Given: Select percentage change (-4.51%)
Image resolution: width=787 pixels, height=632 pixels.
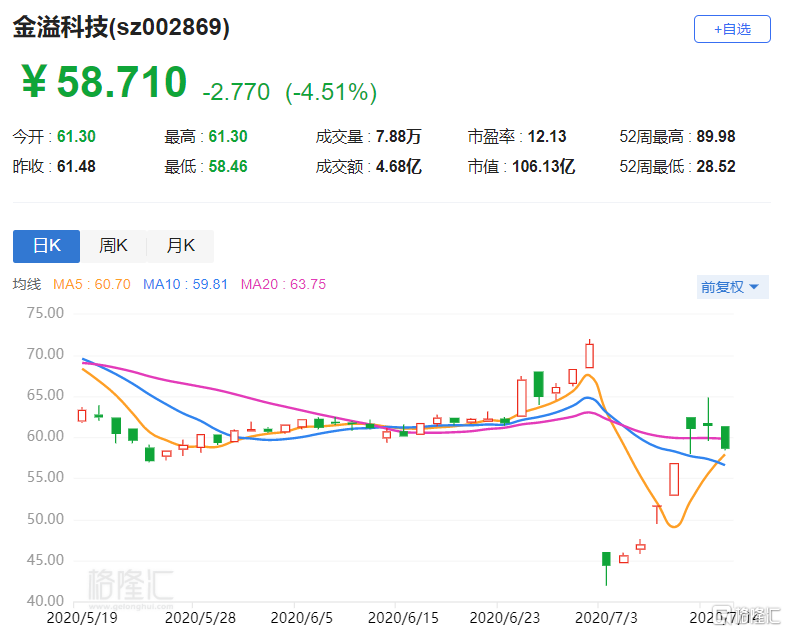Looking at the screenshot, I should click(x=331, y=92).
